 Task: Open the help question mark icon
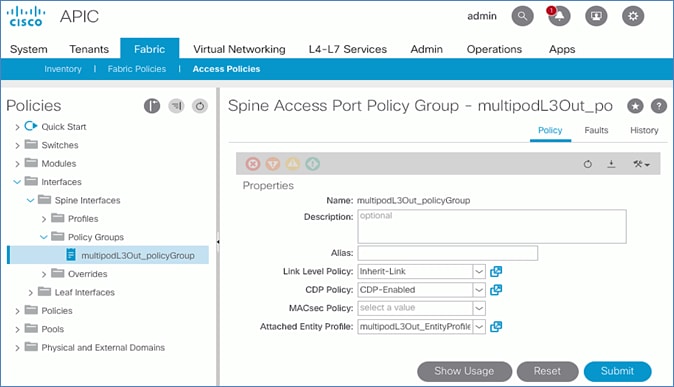coord(659,106)
